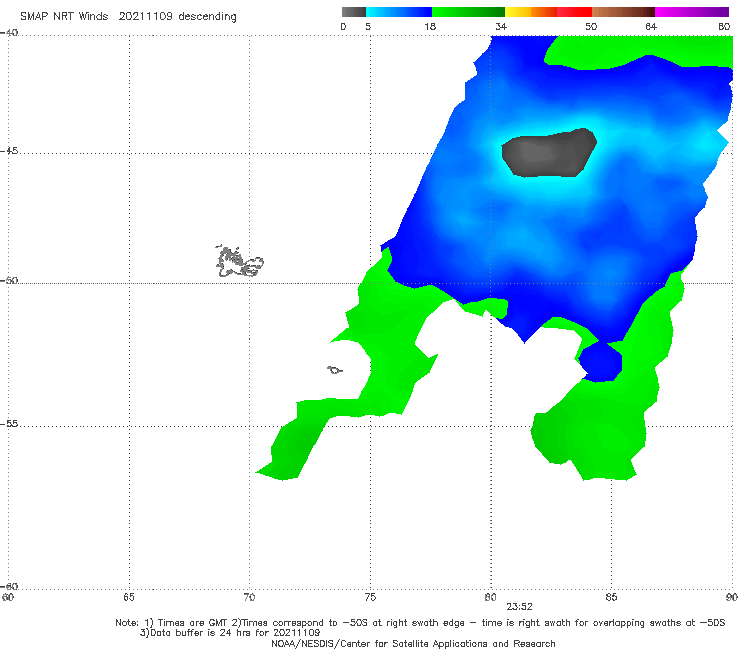Click the 'Times are GMT' note line
This screenshot has width=740, height=650.
[420, 623]
